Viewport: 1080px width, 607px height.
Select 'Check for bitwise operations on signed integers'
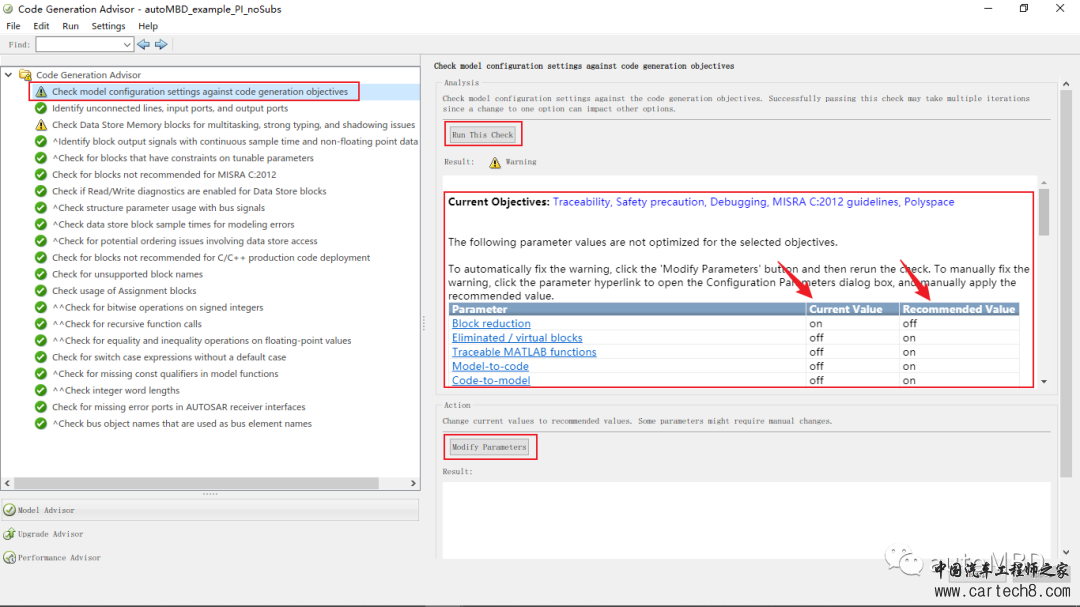pos(158,307)
